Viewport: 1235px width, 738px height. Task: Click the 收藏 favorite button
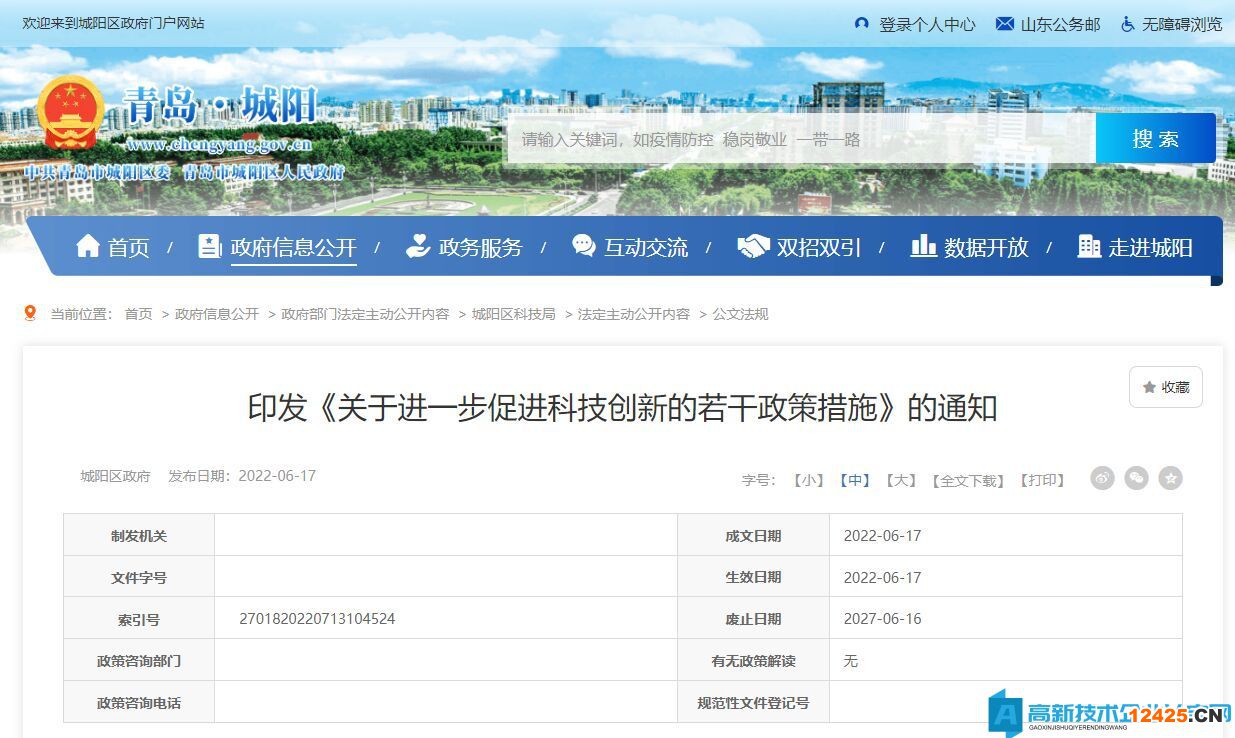pos(1165,387)
